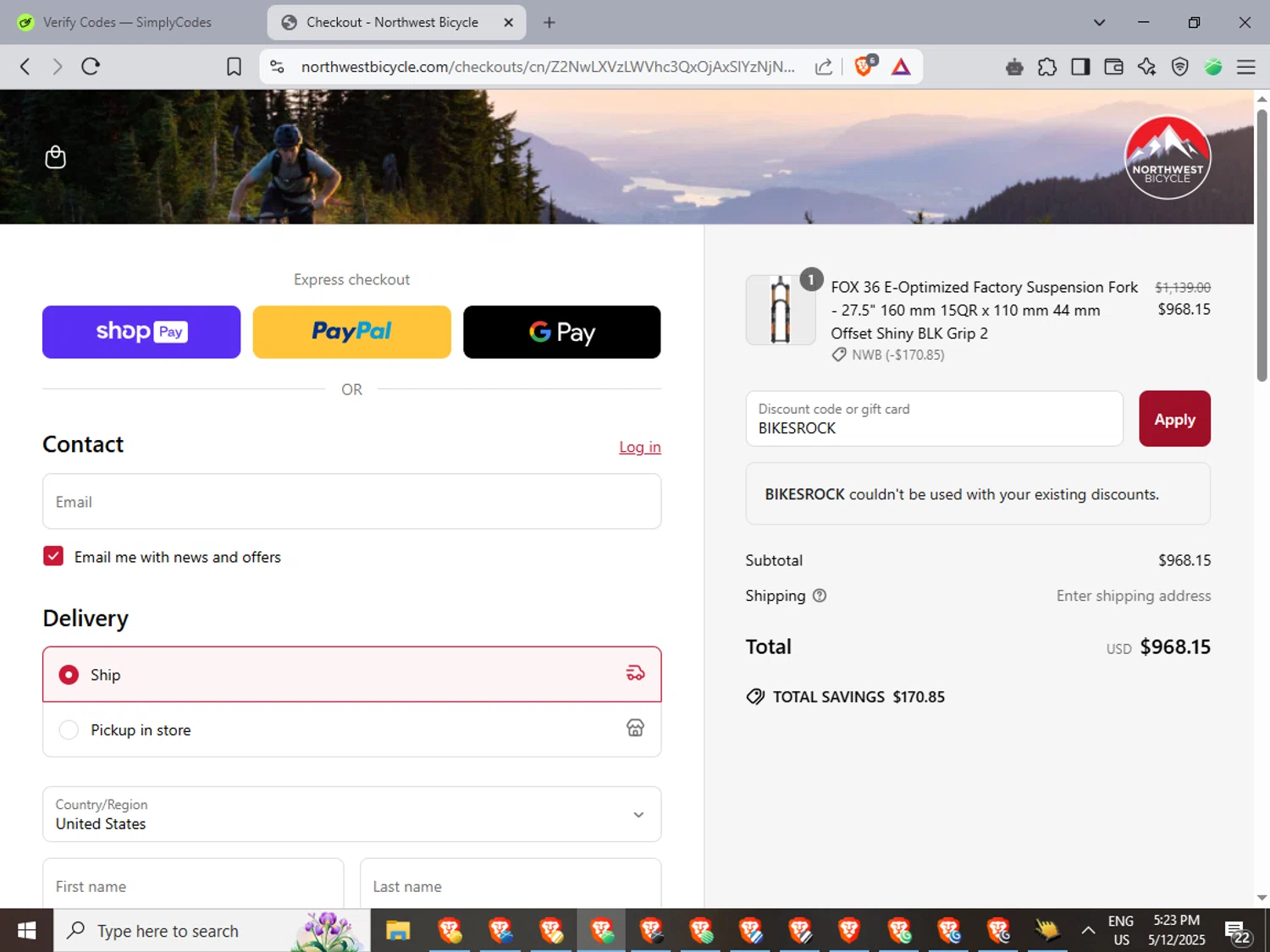
Task: Select the Checkout - Northwest Bicycle tab
Action: point(396,23)
